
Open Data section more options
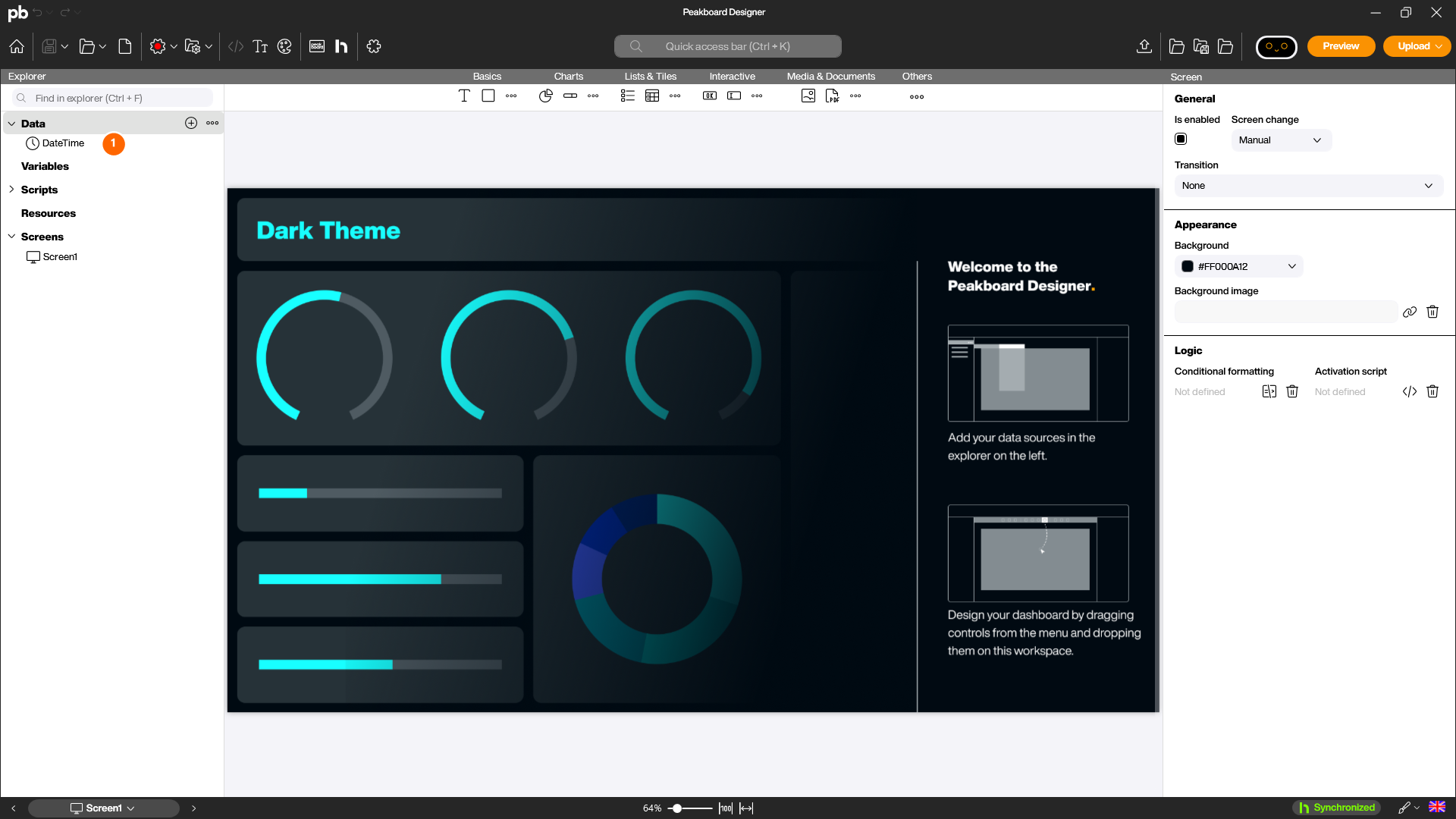point(212,123)
